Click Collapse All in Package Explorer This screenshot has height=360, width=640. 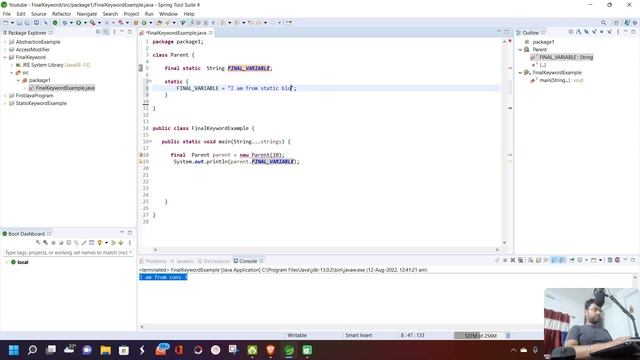point(98,32)
